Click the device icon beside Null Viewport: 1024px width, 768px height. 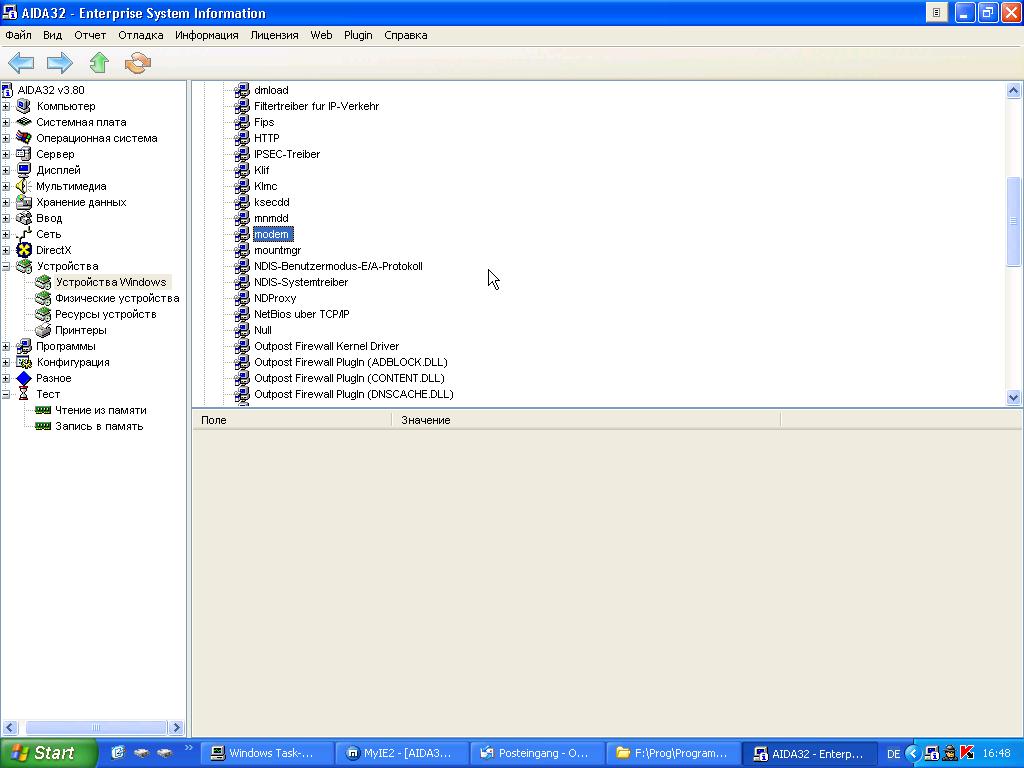[x=242, y=330]
